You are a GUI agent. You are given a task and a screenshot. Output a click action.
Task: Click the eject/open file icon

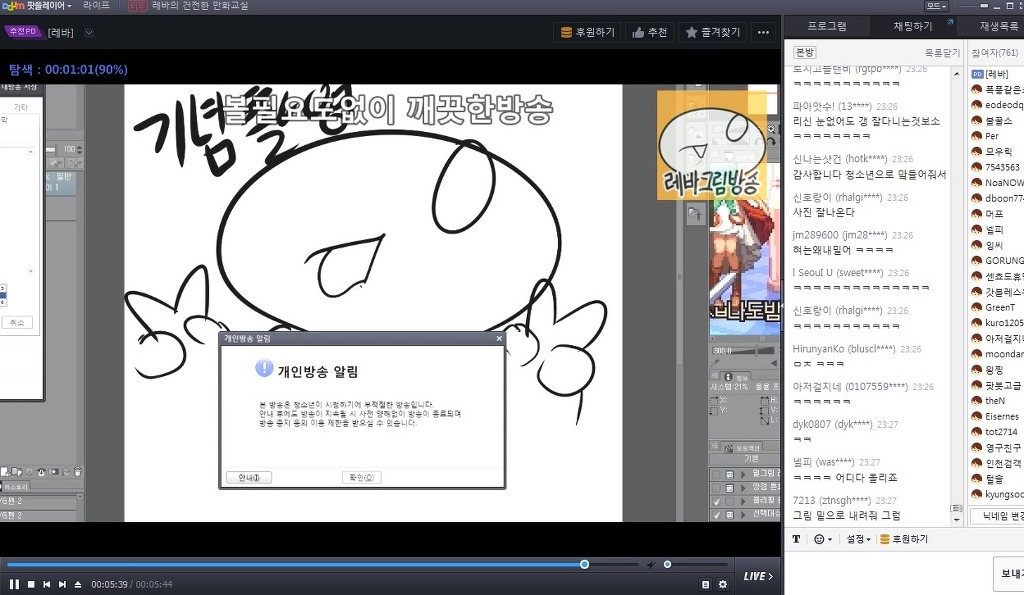78,584
